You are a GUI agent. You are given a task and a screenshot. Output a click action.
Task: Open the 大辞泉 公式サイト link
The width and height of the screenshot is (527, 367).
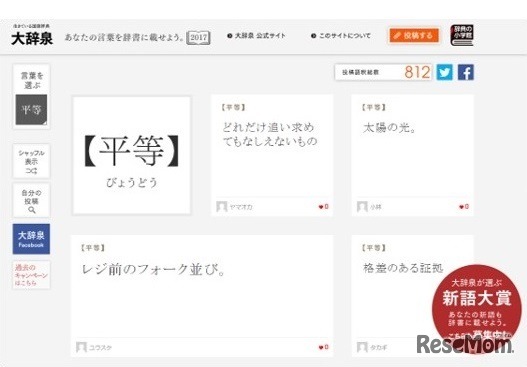click(256, 36)
